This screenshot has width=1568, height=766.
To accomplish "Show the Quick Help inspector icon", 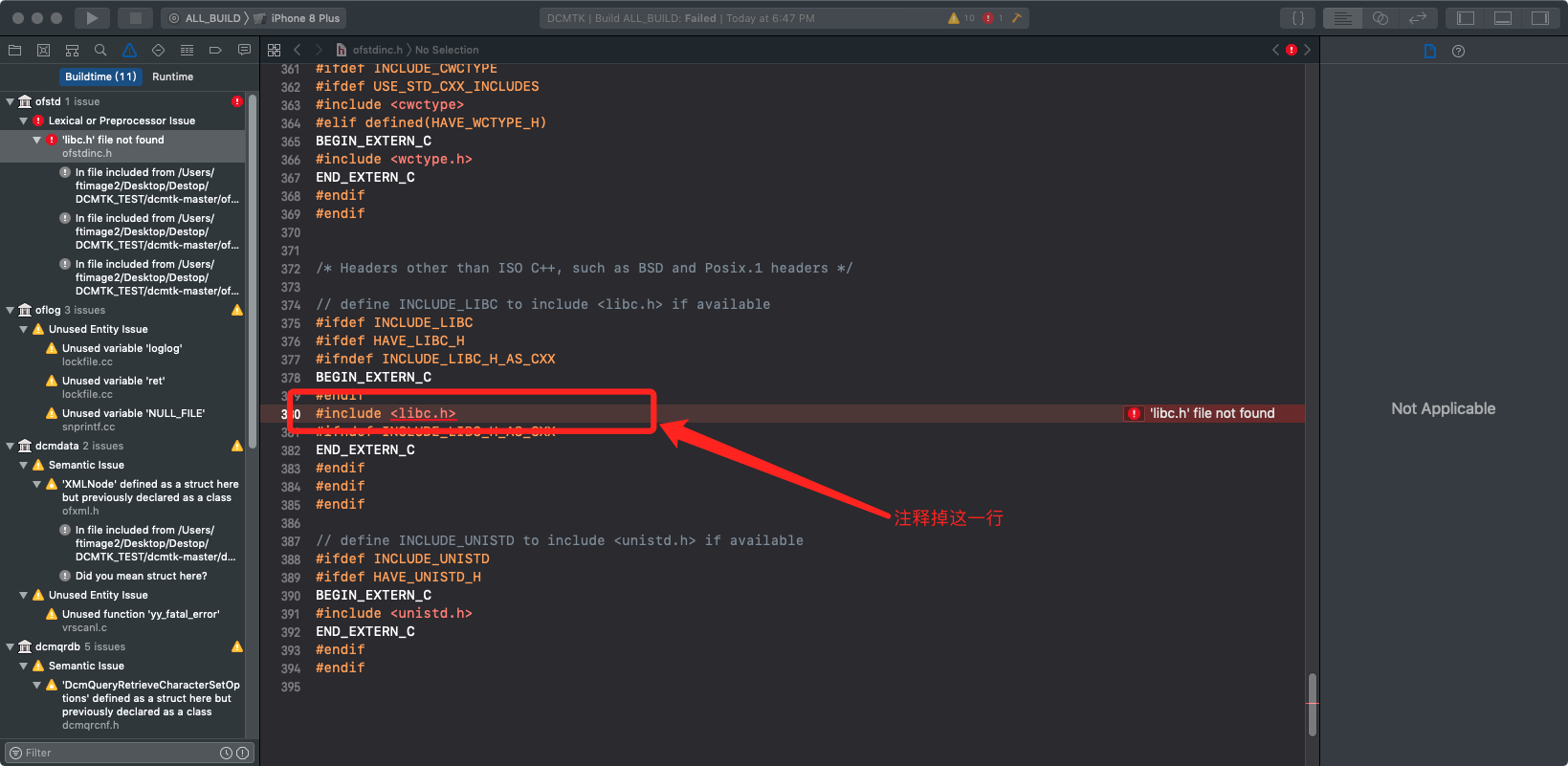I will point(1458,52).
